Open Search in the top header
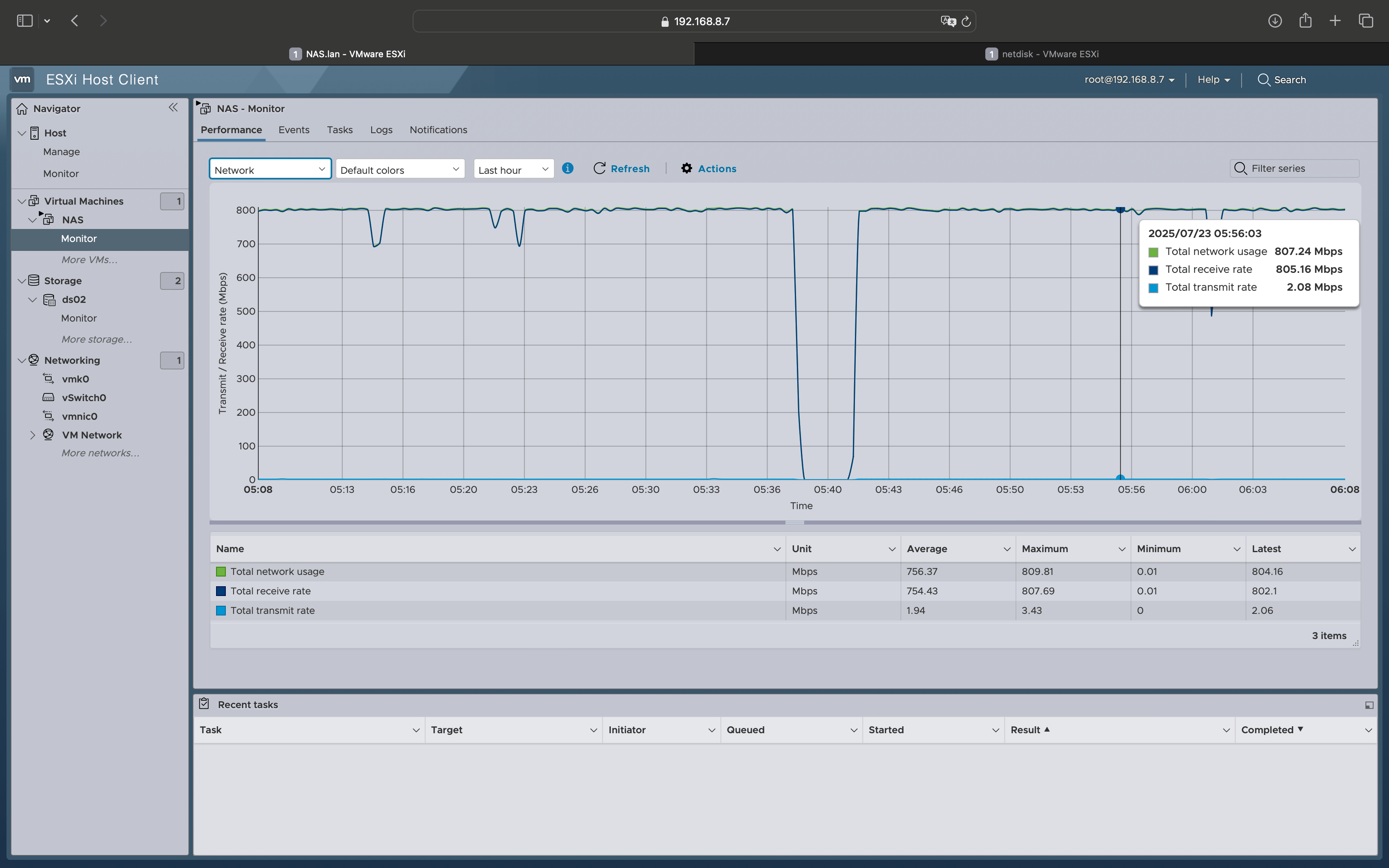The width and height of the screenshot is (1389, 868). coord(1282,80)
